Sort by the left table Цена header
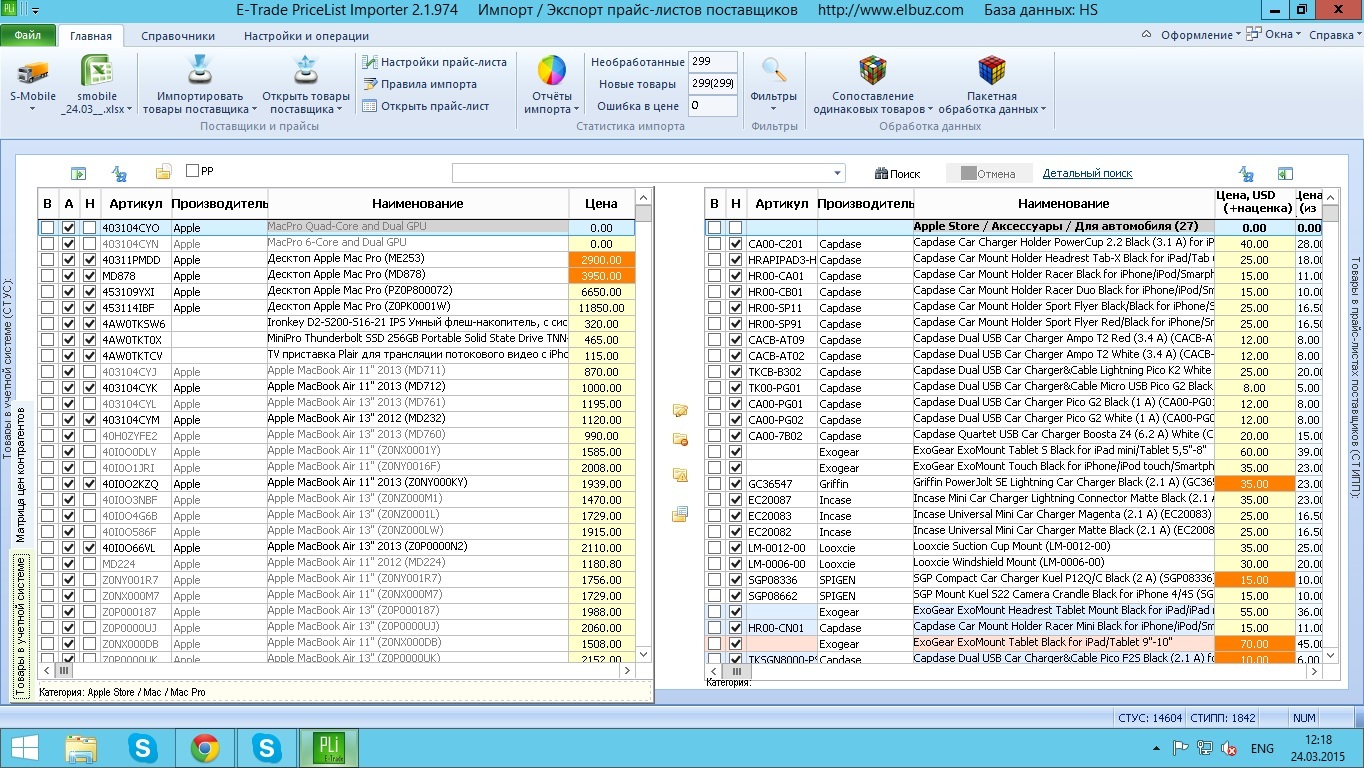 coord(601,204)
